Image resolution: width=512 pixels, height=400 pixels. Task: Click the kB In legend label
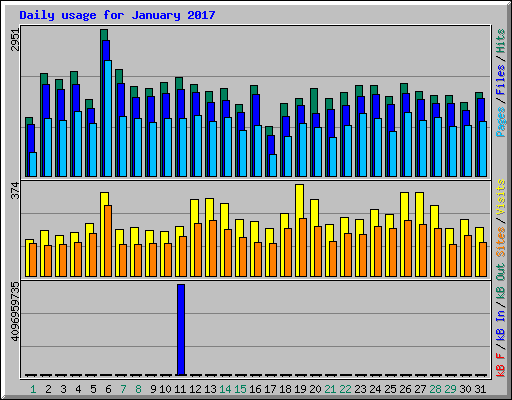500,325
